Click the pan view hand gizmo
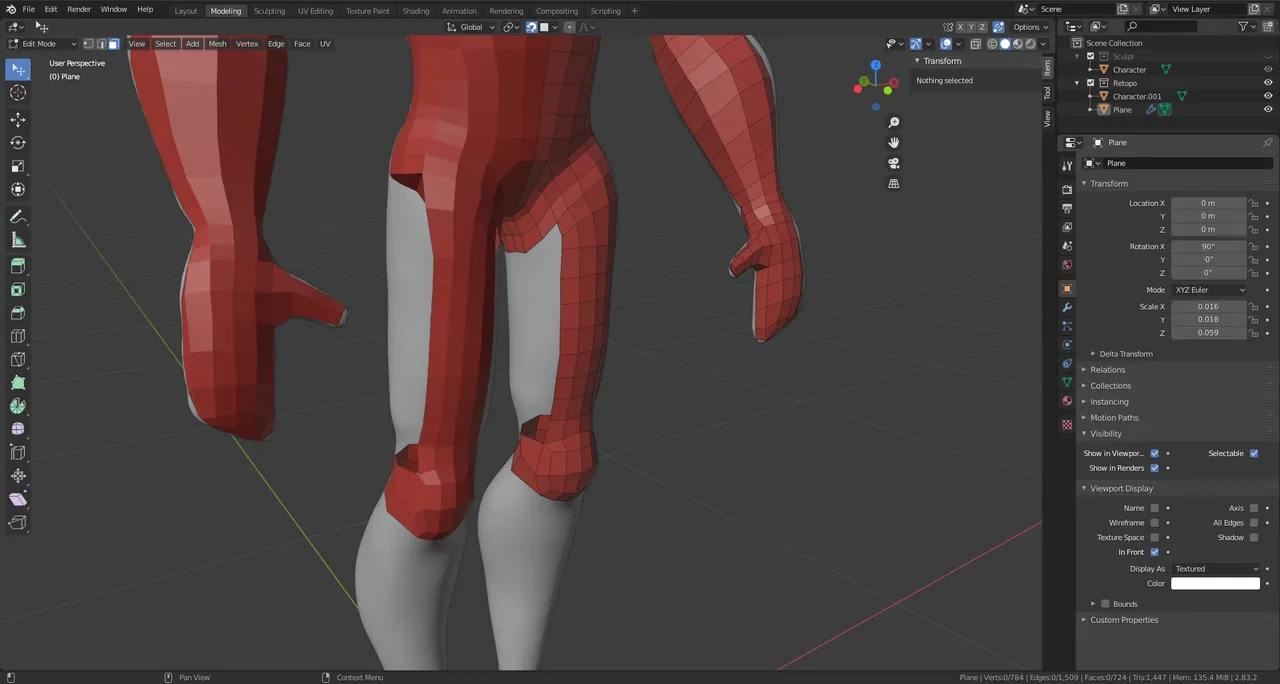The image size is (1280, 684). (893, 143)
